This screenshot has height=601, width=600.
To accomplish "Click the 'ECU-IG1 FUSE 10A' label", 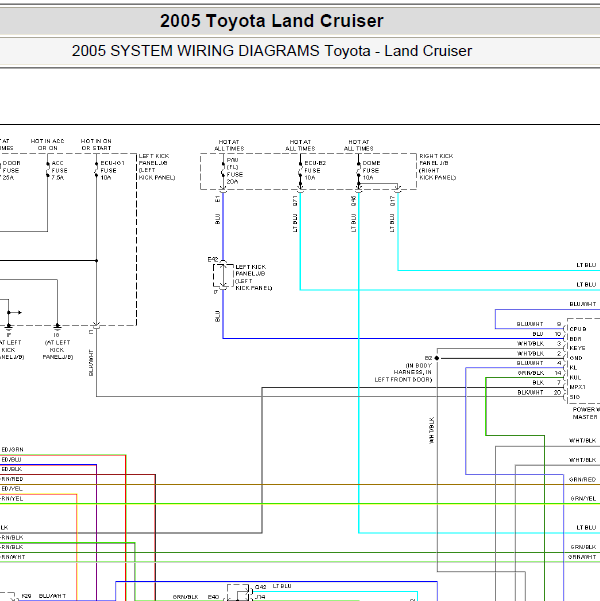I will tap(112, 170).
